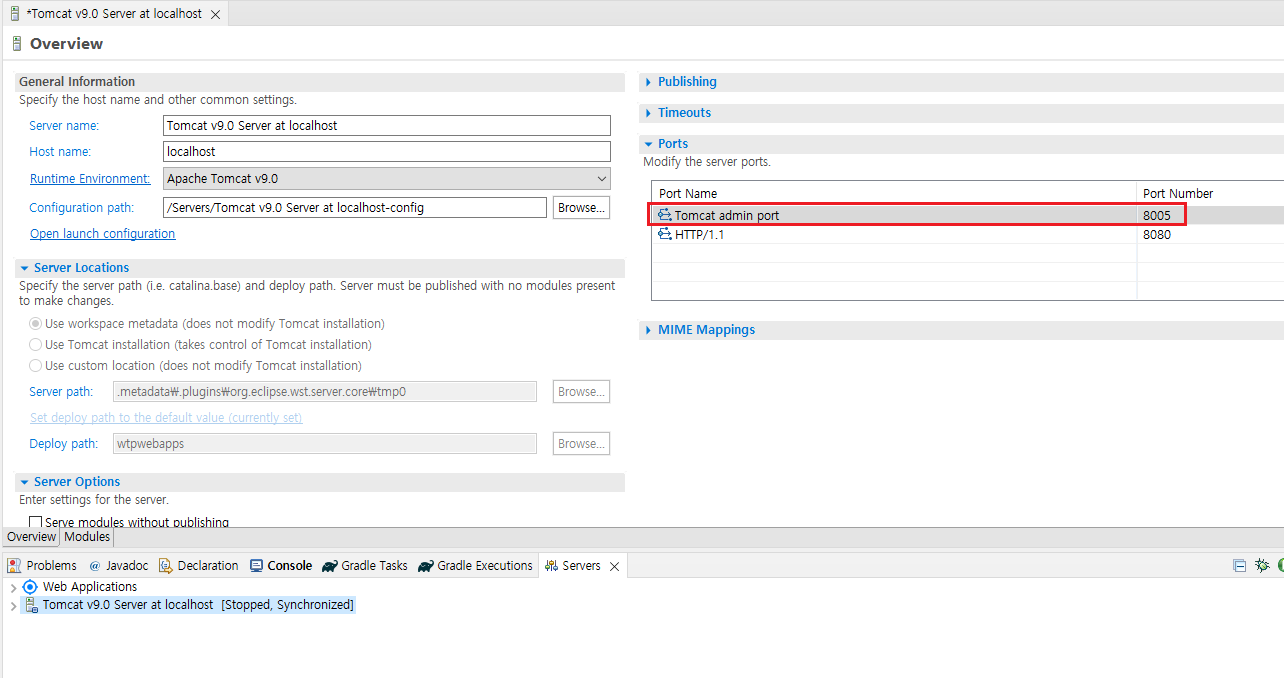Switch to the Modules editor tab

click(87, 537)
